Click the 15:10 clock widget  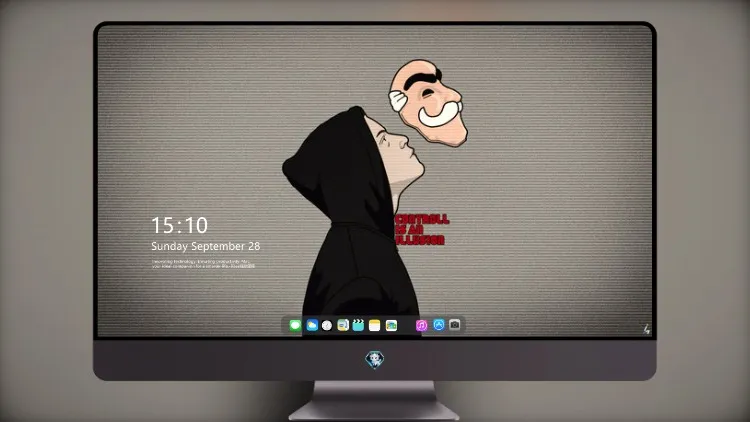(179, 225)
